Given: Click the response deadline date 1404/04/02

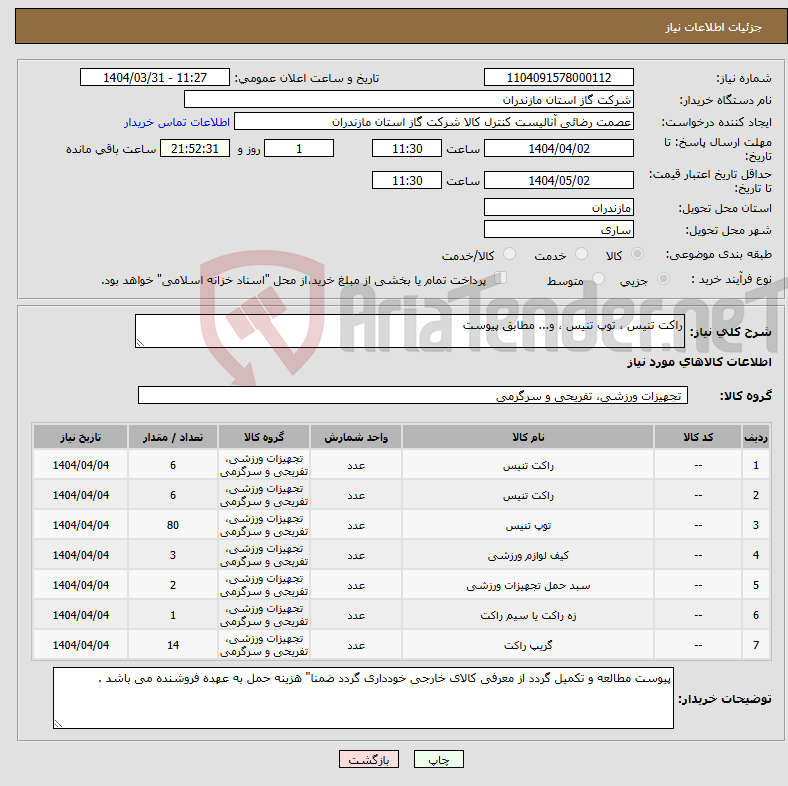Looking at the screenshot, I should (x=558, y=149).
